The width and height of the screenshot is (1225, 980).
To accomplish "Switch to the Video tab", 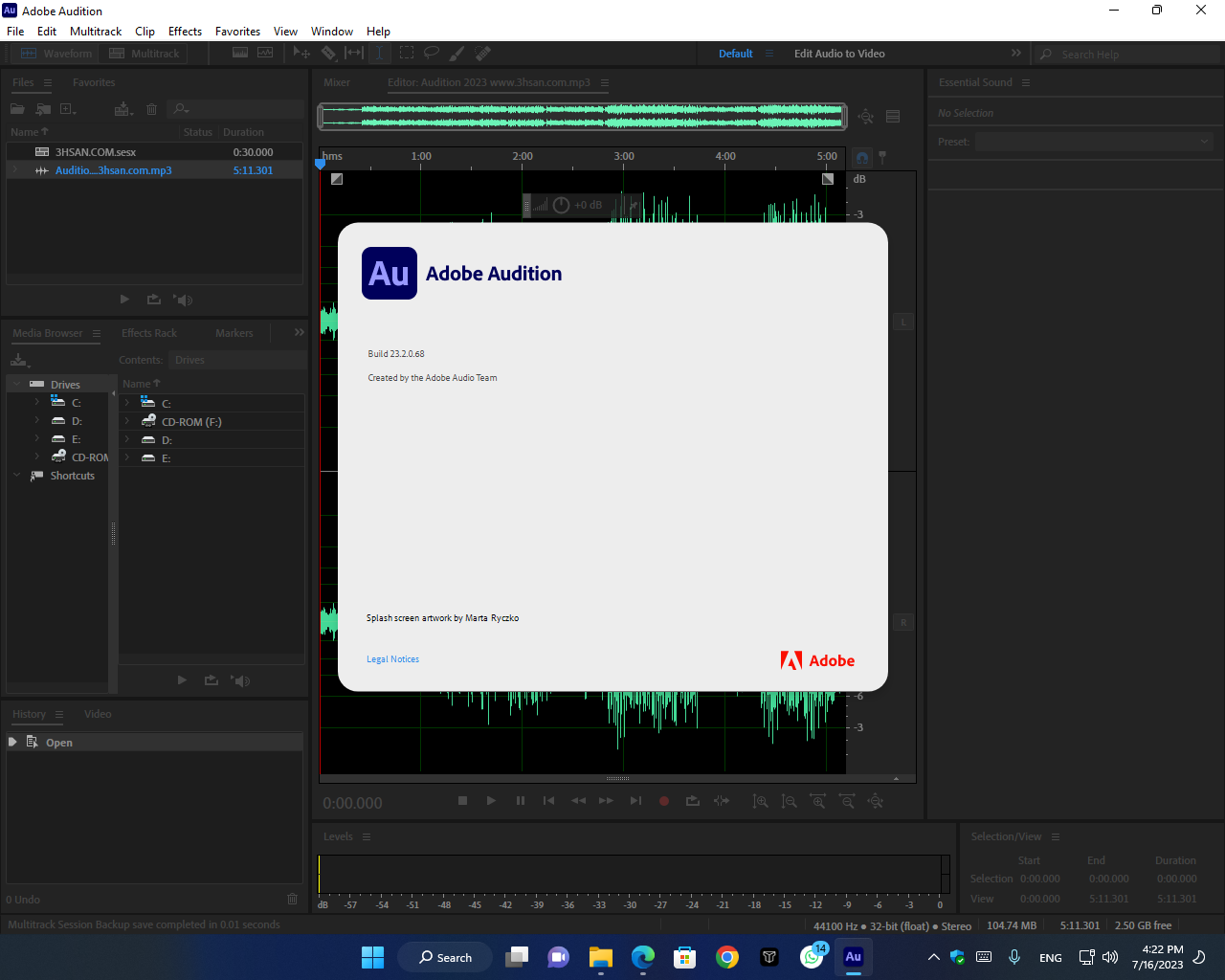I will click(x=98, y=714).
